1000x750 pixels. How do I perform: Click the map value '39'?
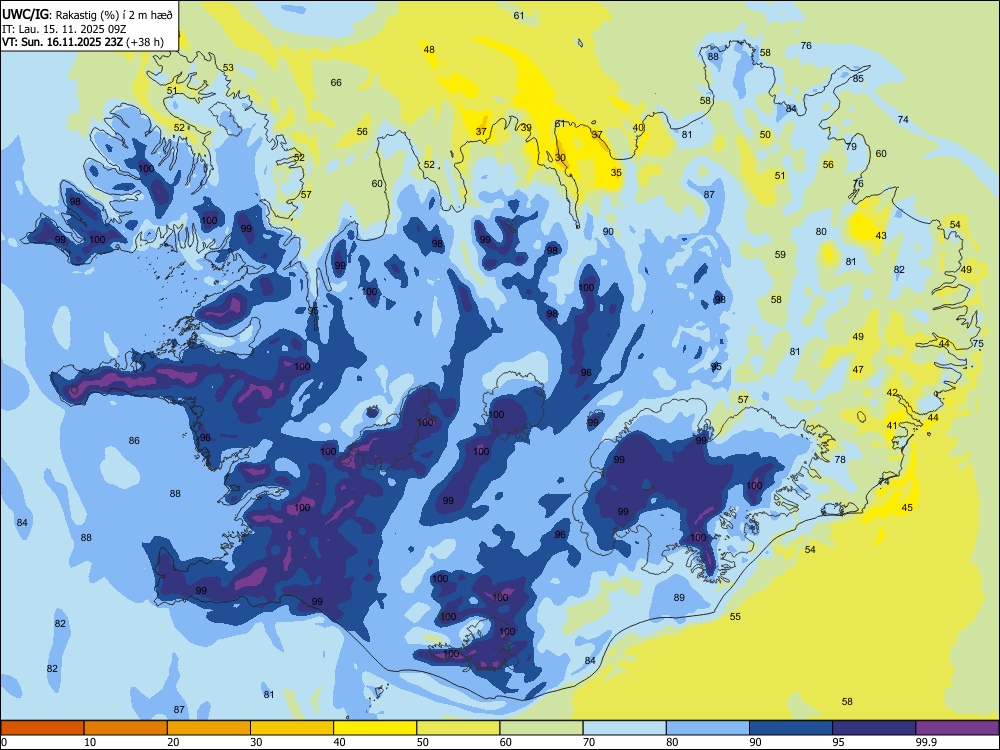pyautogui.click(x=526, y=128)
